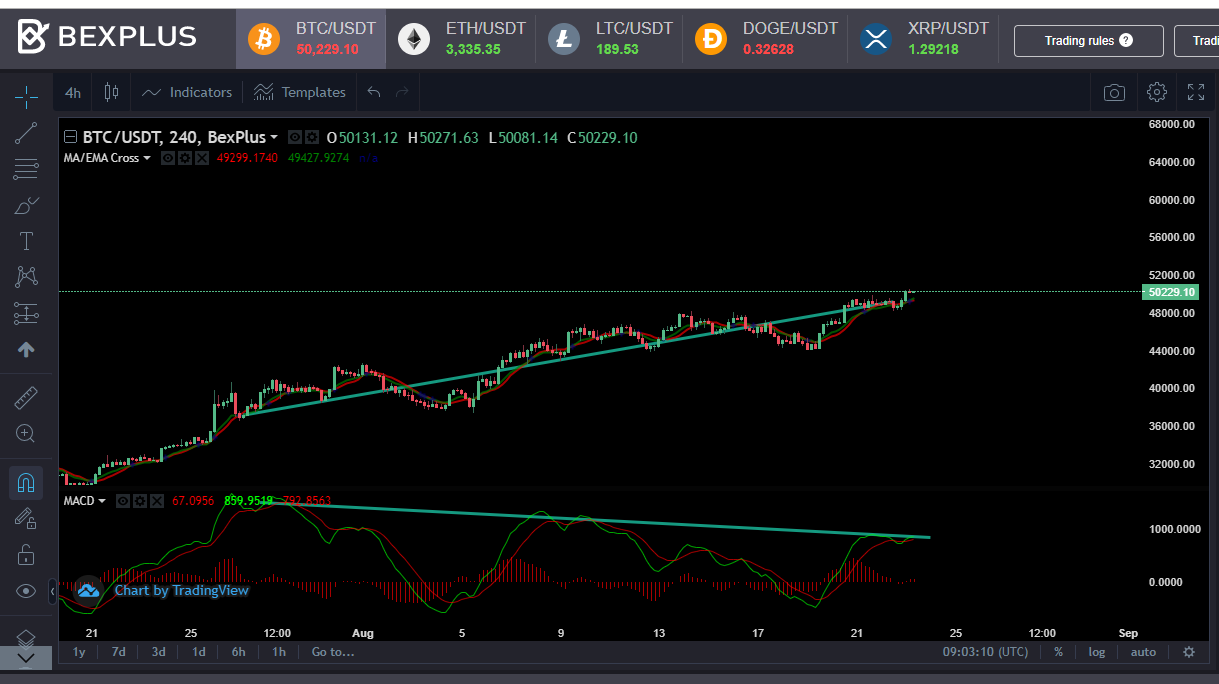Click the Chart by TradingView link

point(181,590)
